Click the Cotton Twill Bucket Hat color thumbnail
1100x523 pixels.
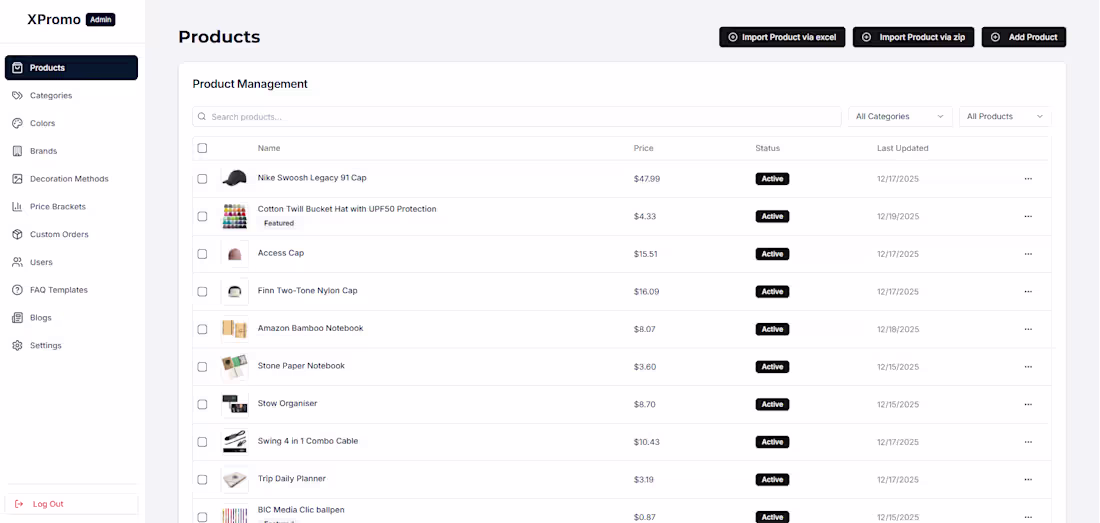pyautogui.click(x=234, y=216)
